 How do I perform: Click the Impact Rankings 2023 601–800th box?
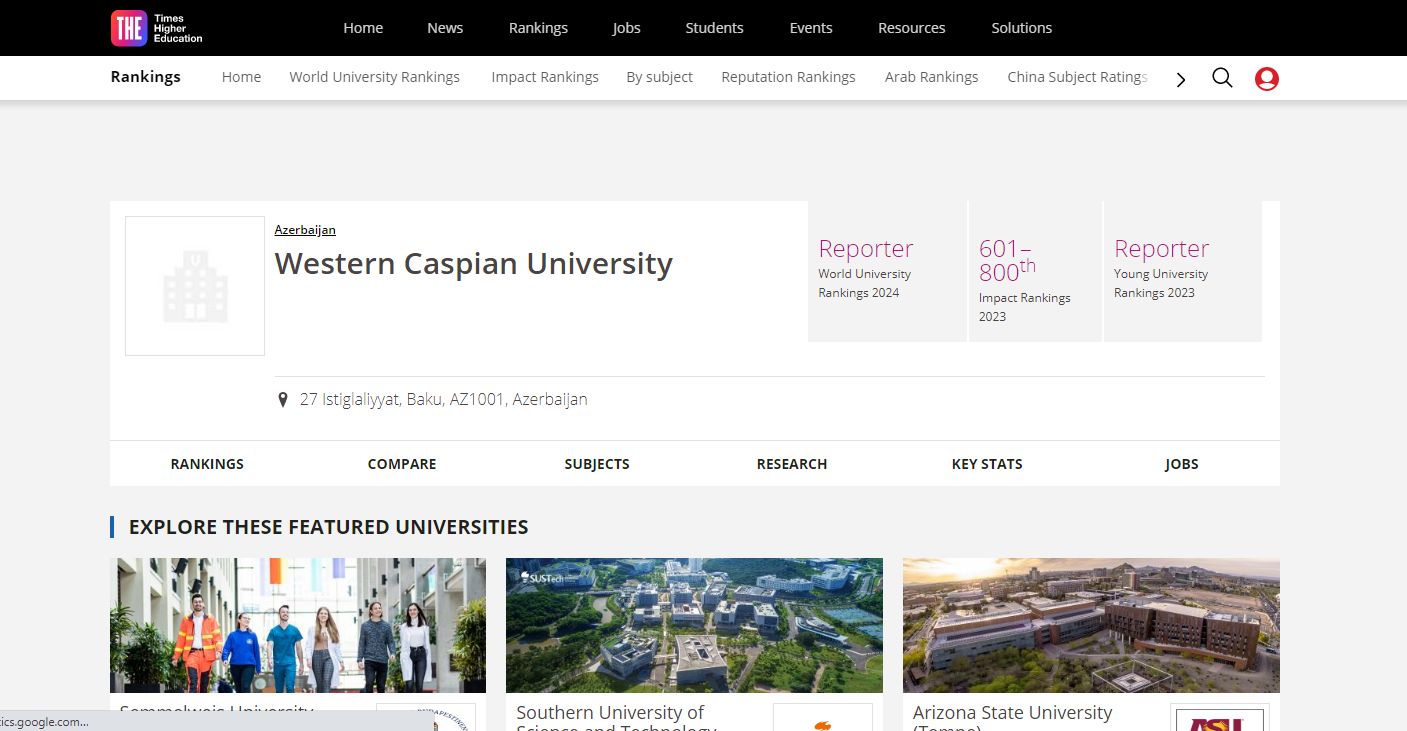pyautogui.click(x=1034, y=272)
